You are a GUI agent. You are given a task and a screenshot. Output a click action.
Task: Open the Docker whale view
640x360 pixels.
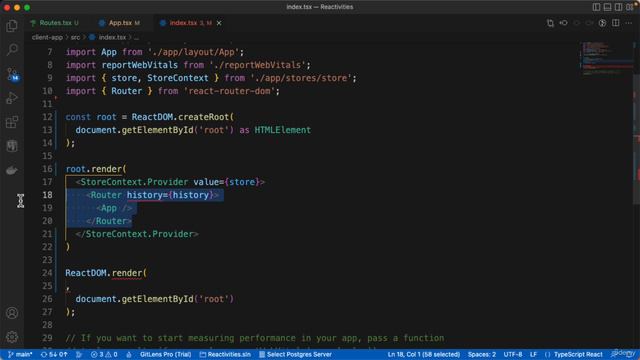coord(12,170)
